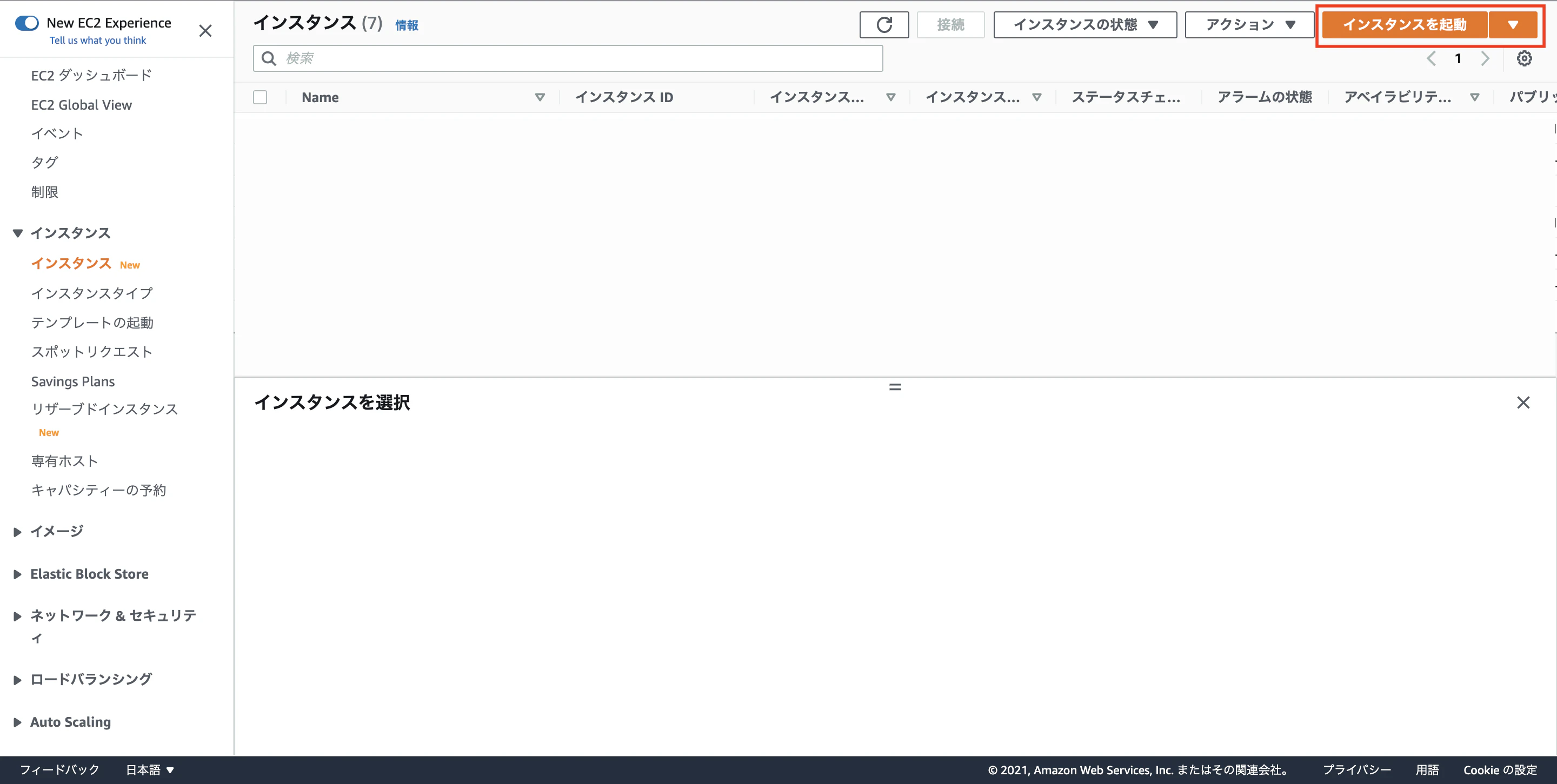Go to next page chevron
Image resolution: width=1557 pixels, height=784 pixels.
click(x=1485, y=58)
